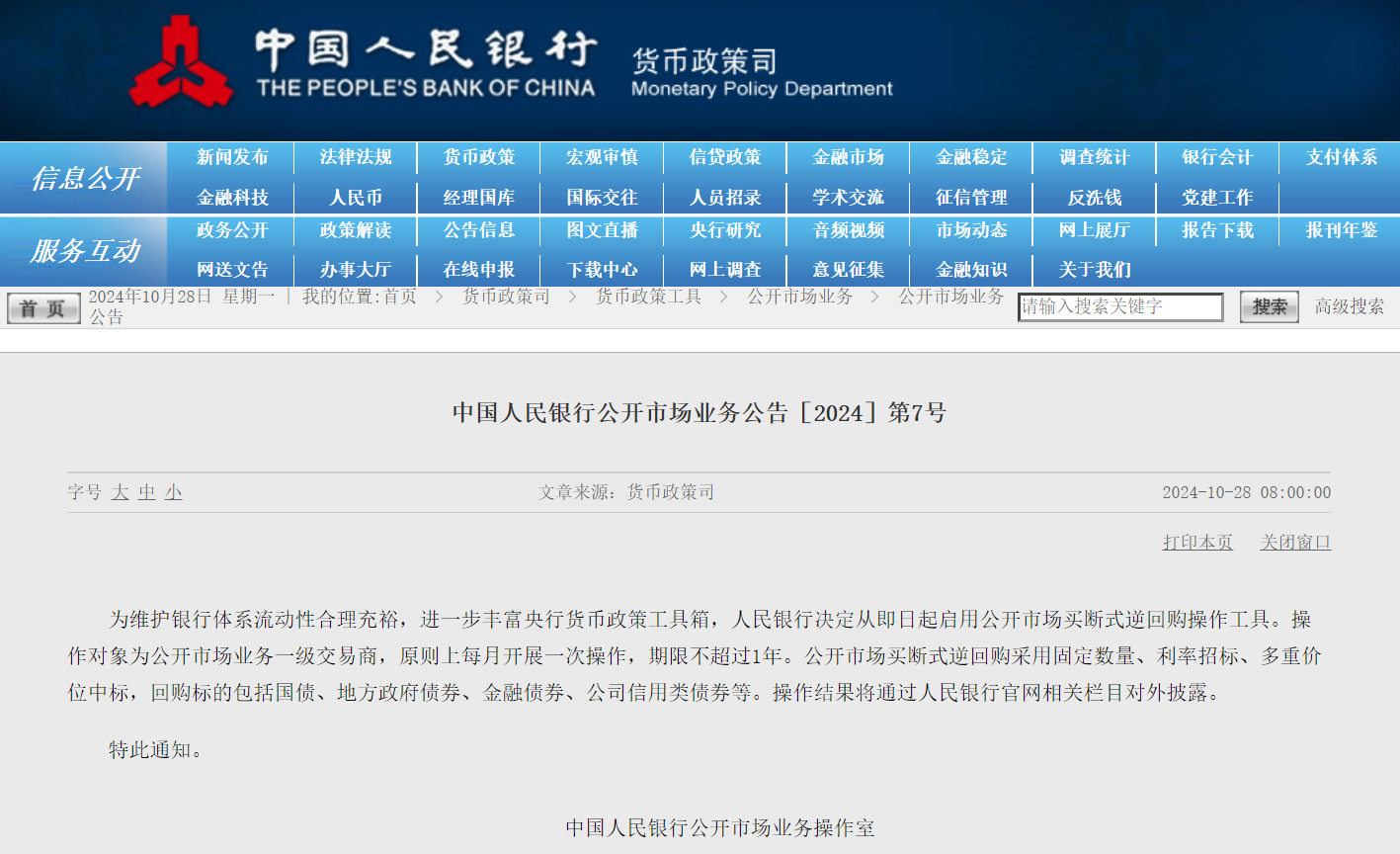
Task: Open 人民币 navigation item
Action: pos(356,198)
